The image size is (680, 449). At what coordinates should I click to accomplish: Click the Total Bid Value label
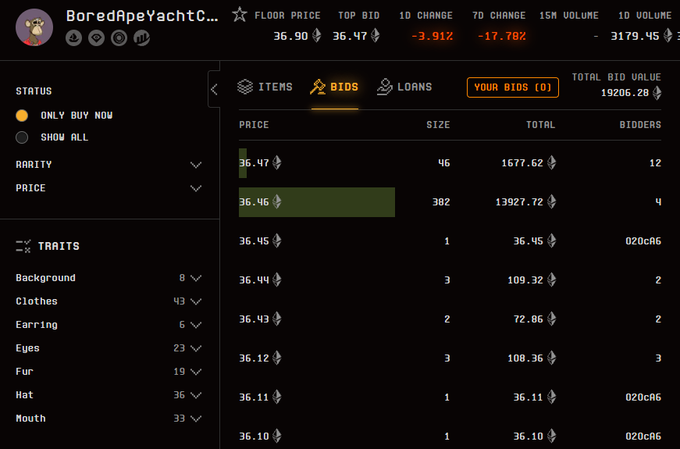click(x=616, y=77)
